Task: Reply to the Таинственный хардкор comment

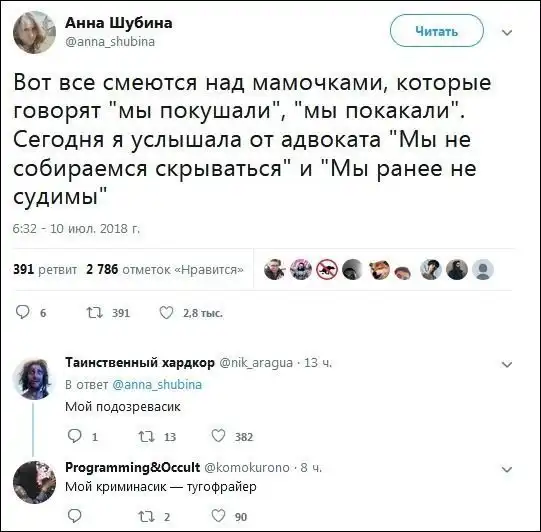Action: (74, 436)
